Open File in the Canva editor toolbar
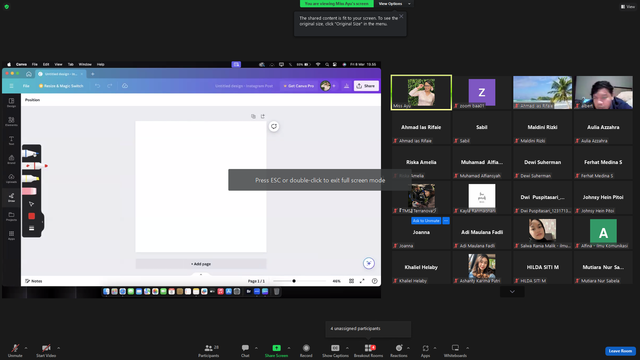The width and height of the screenshot is (640, 360). 26,86
